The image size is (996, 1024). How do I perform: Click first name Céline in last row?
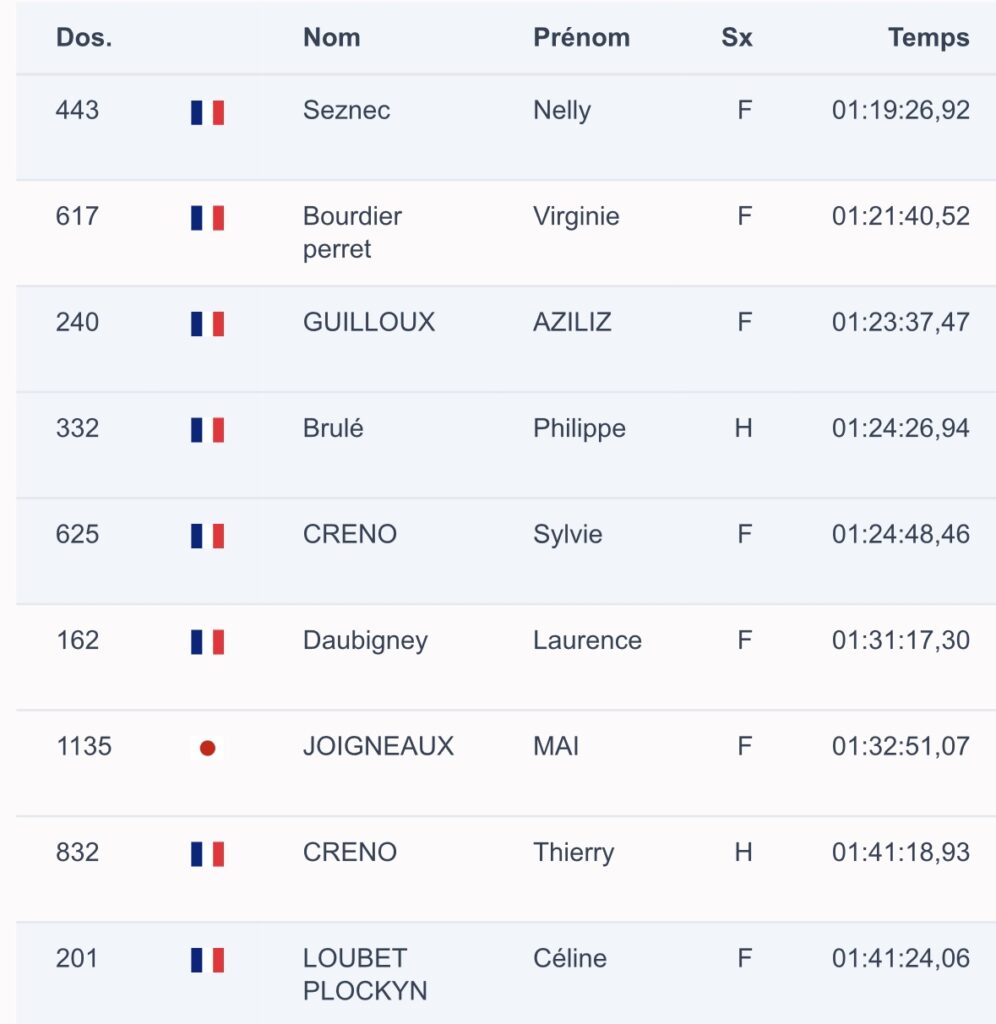[570, 958]
